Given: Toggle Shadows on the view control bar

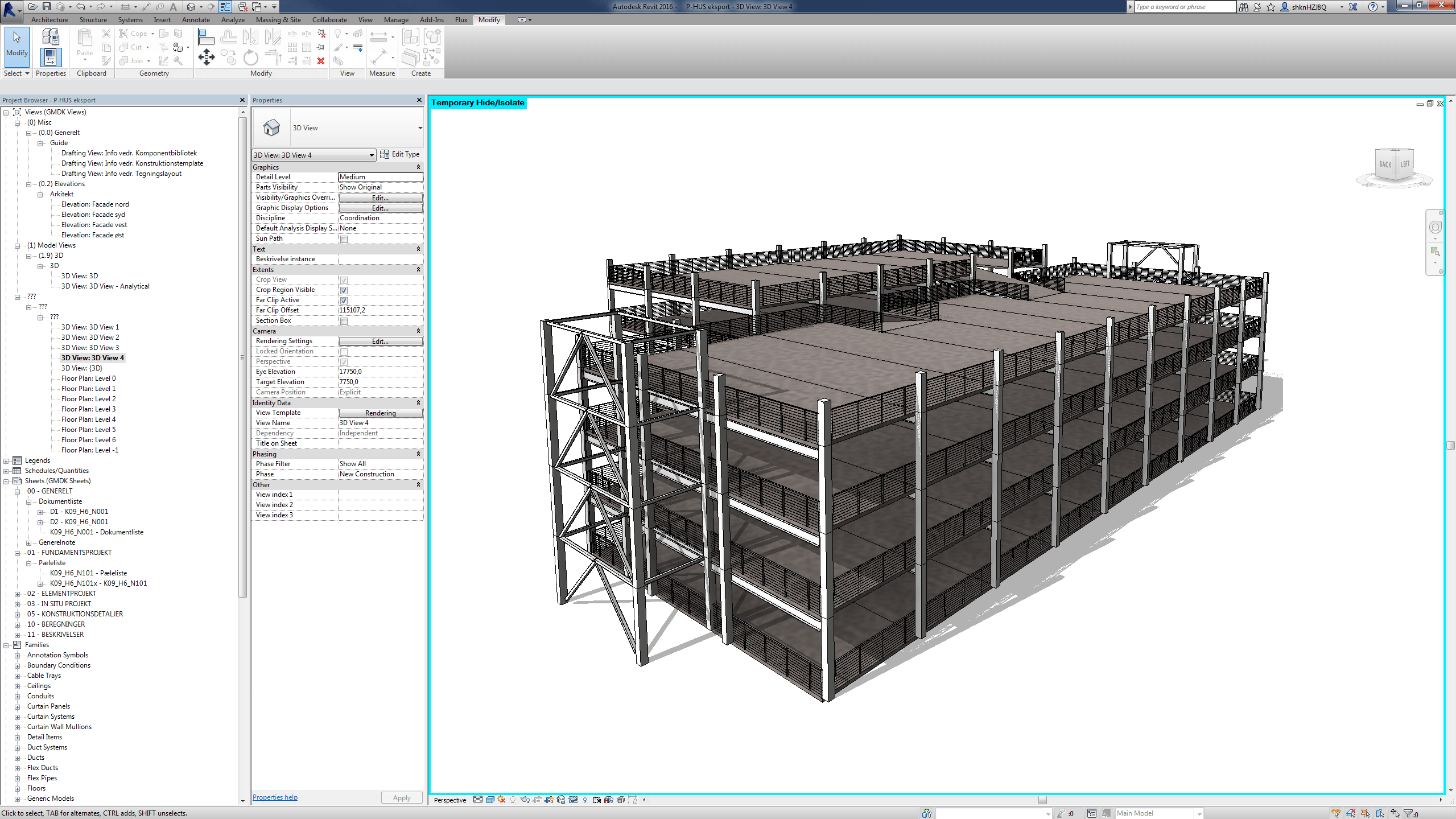Looking at the screenshot, I should (501, 800).
